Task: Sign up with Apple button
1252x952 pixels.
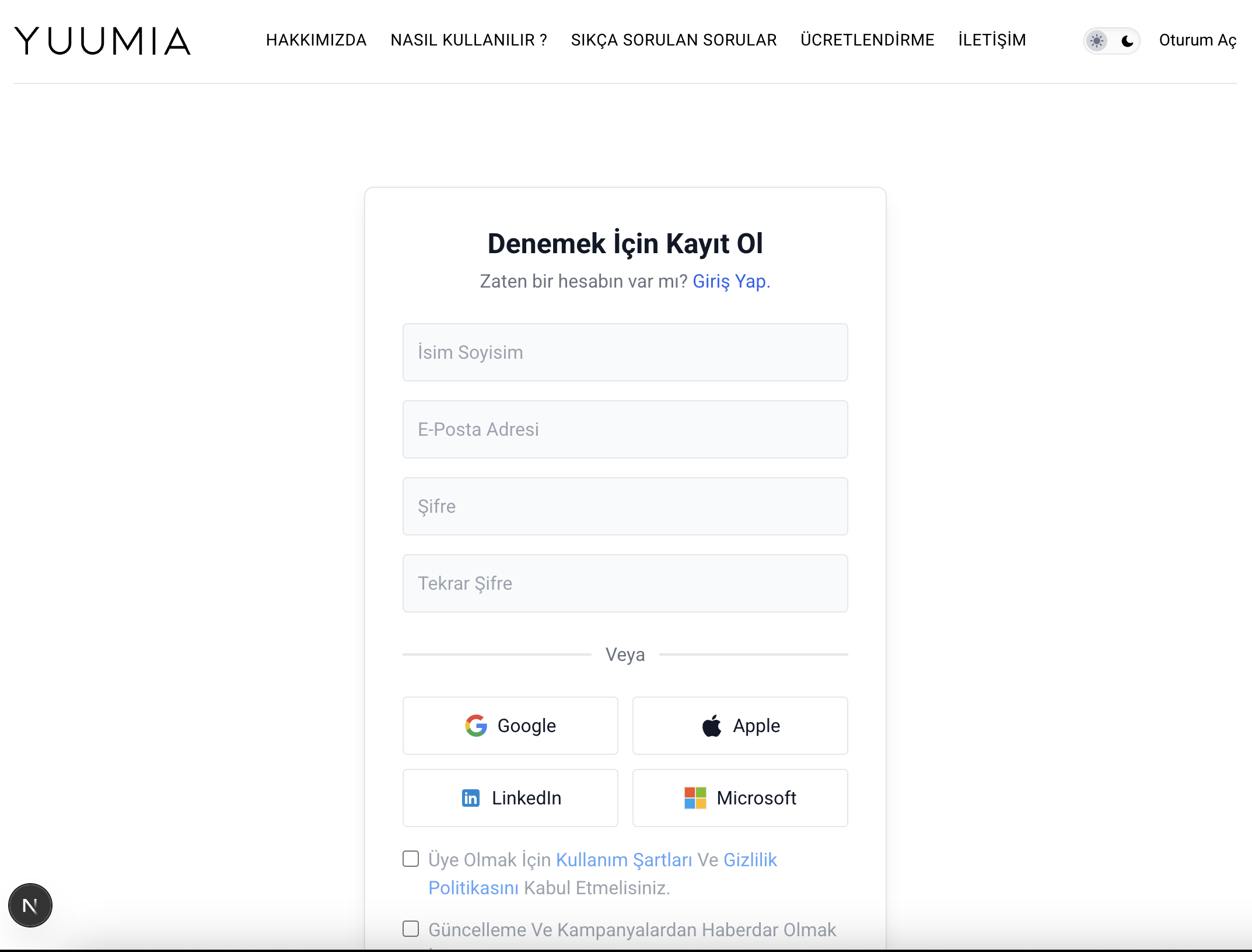Action: pos(740,726)
